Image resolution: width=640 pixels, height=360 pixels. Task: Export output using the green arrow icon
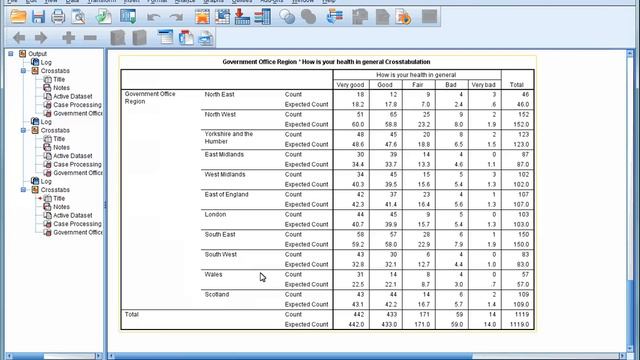click(104, 17)
